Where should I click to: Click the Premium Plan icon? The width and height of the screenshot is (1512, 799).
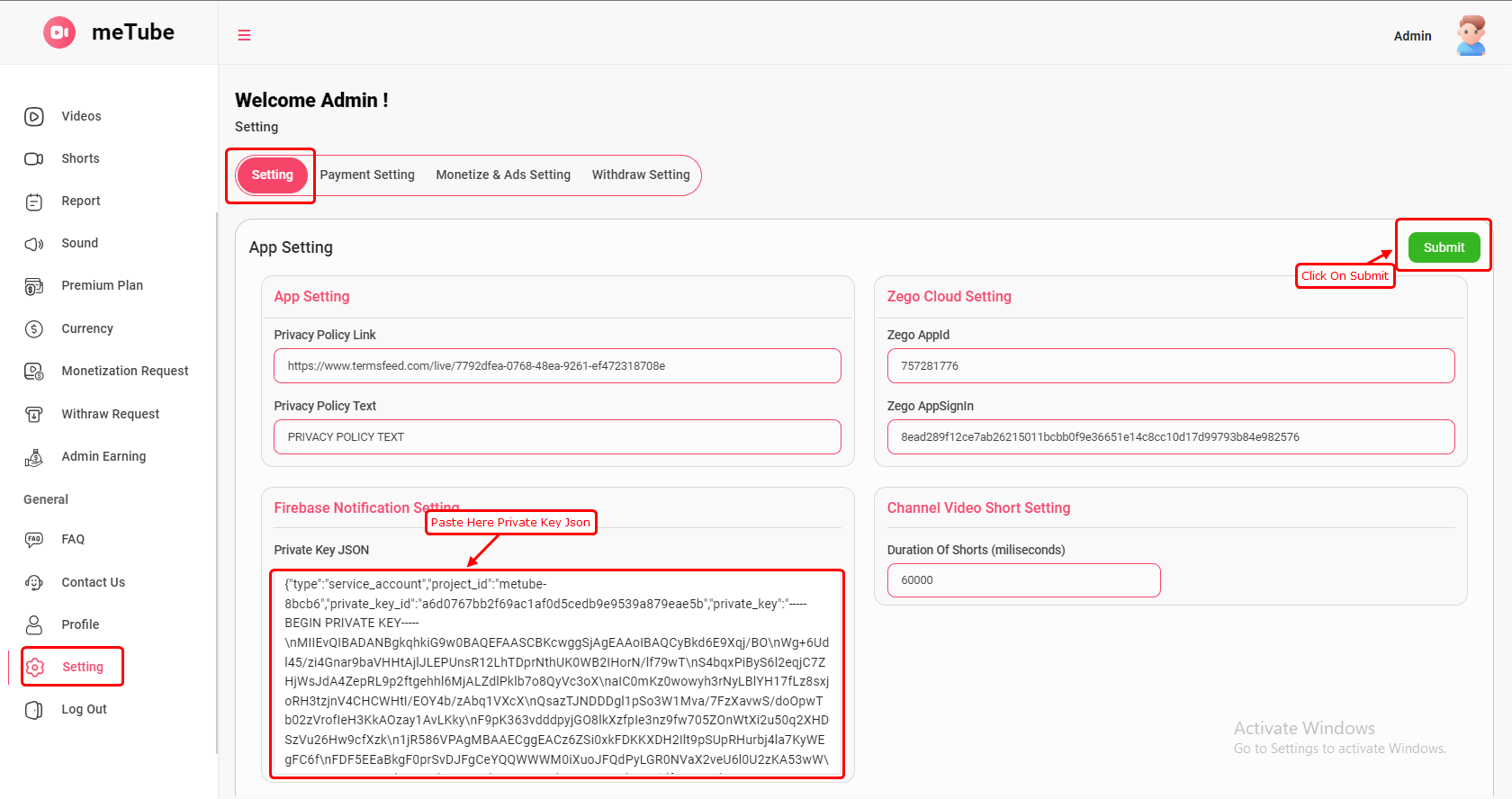[x=34, y=286]
